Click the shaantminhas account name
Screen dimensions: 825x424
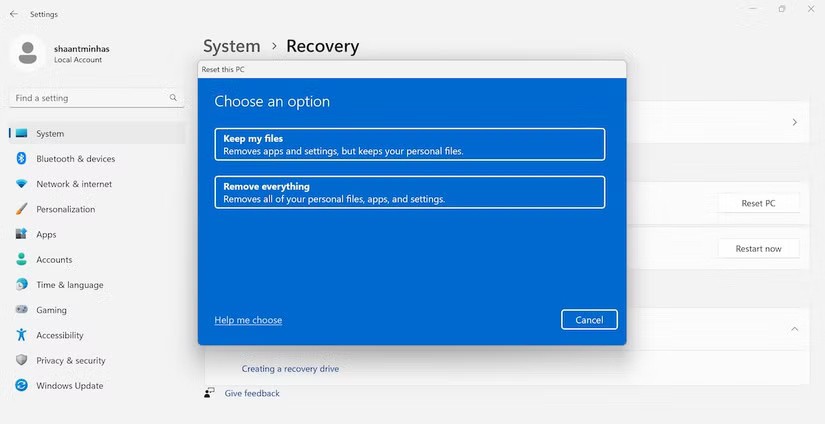[x=82, y=48]
